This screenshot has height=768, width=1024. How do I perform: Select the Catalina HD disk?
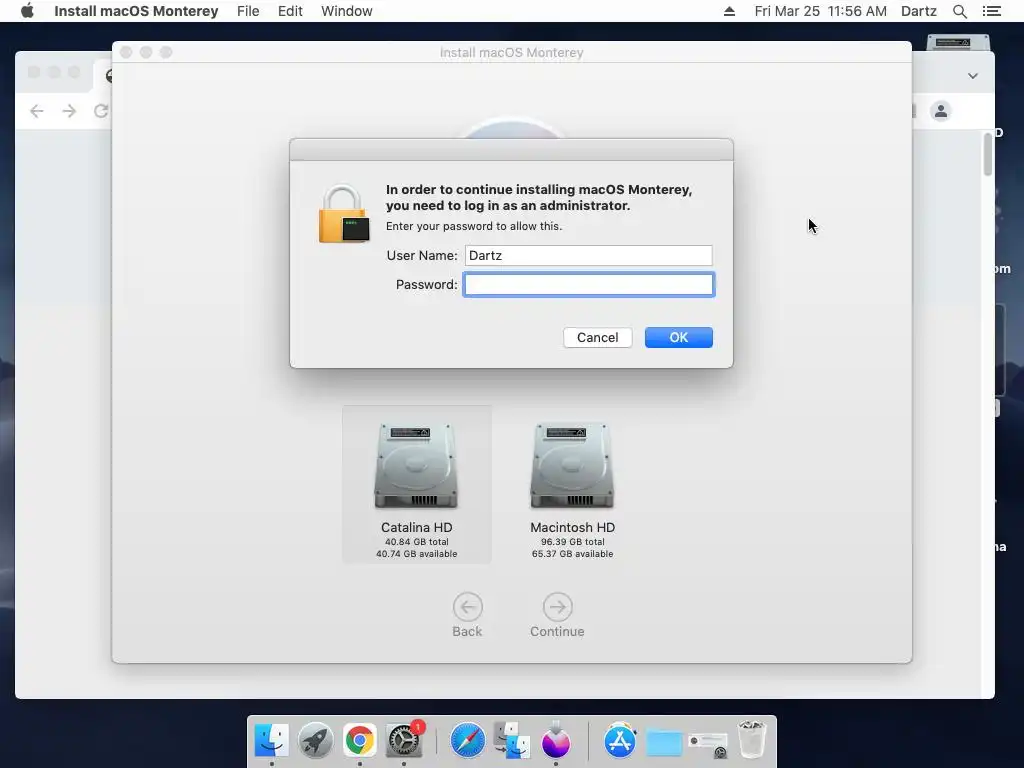coord(417,485)
